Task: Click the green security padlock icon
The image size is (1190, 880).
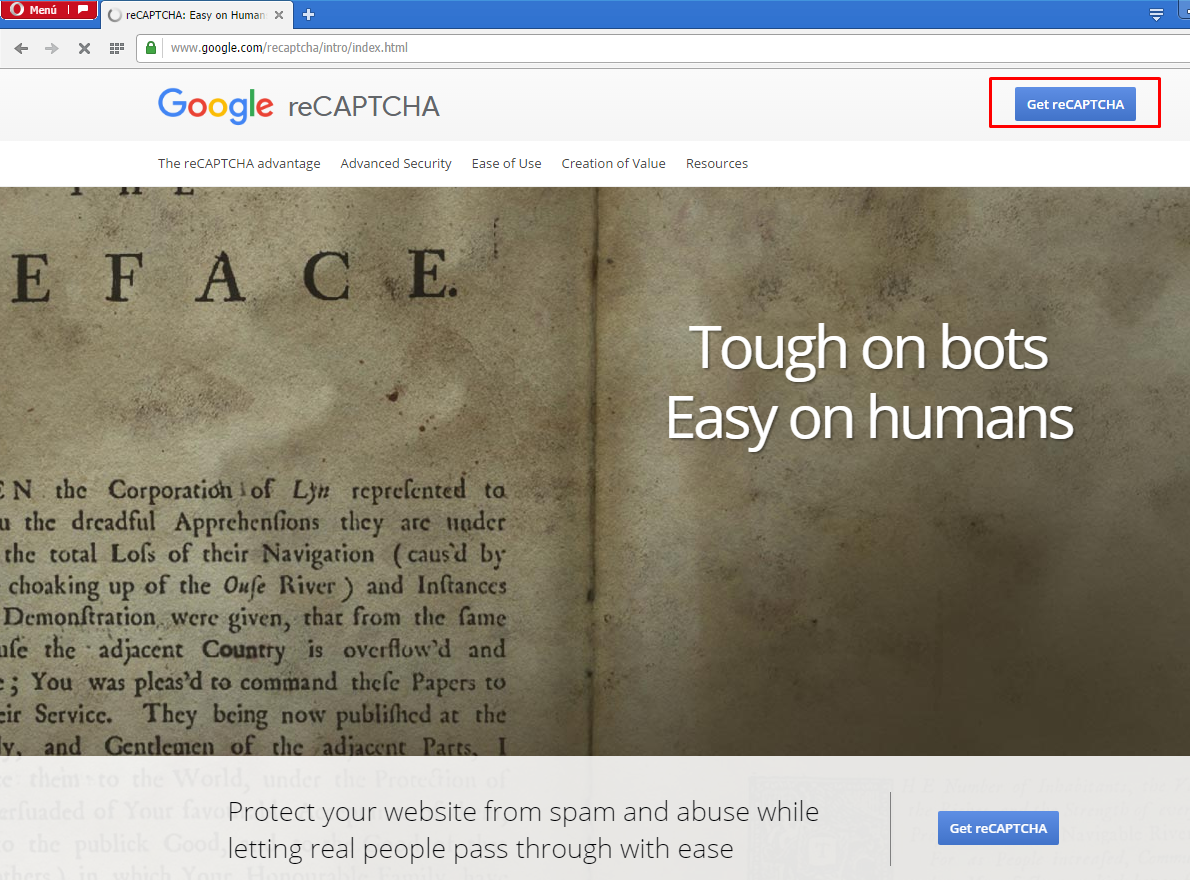Action: tap(151, 48)
